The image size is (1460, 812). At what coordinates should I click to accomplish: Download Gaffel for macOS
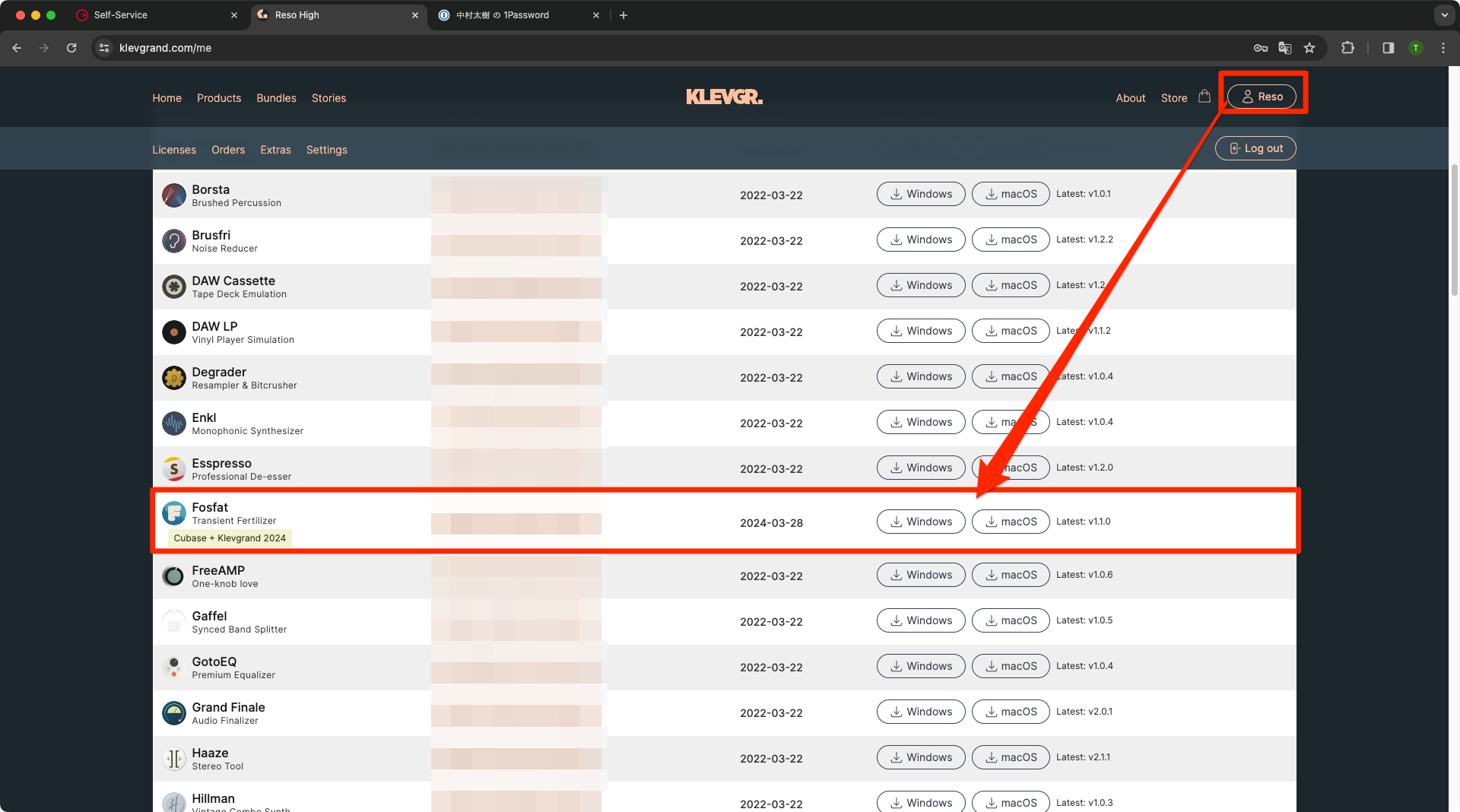(1011, 620)
